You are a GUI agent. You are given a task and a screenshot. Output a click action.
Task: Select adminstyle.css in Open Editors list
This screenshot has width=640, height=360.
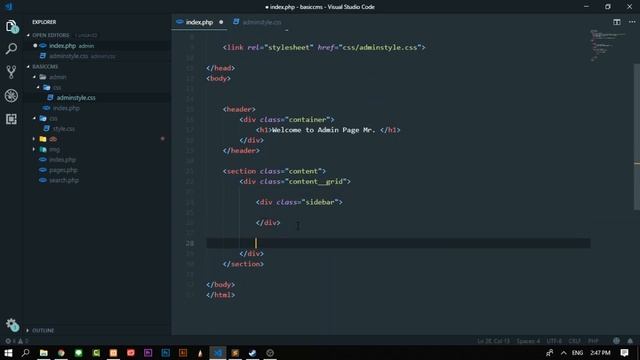(98, 56)
